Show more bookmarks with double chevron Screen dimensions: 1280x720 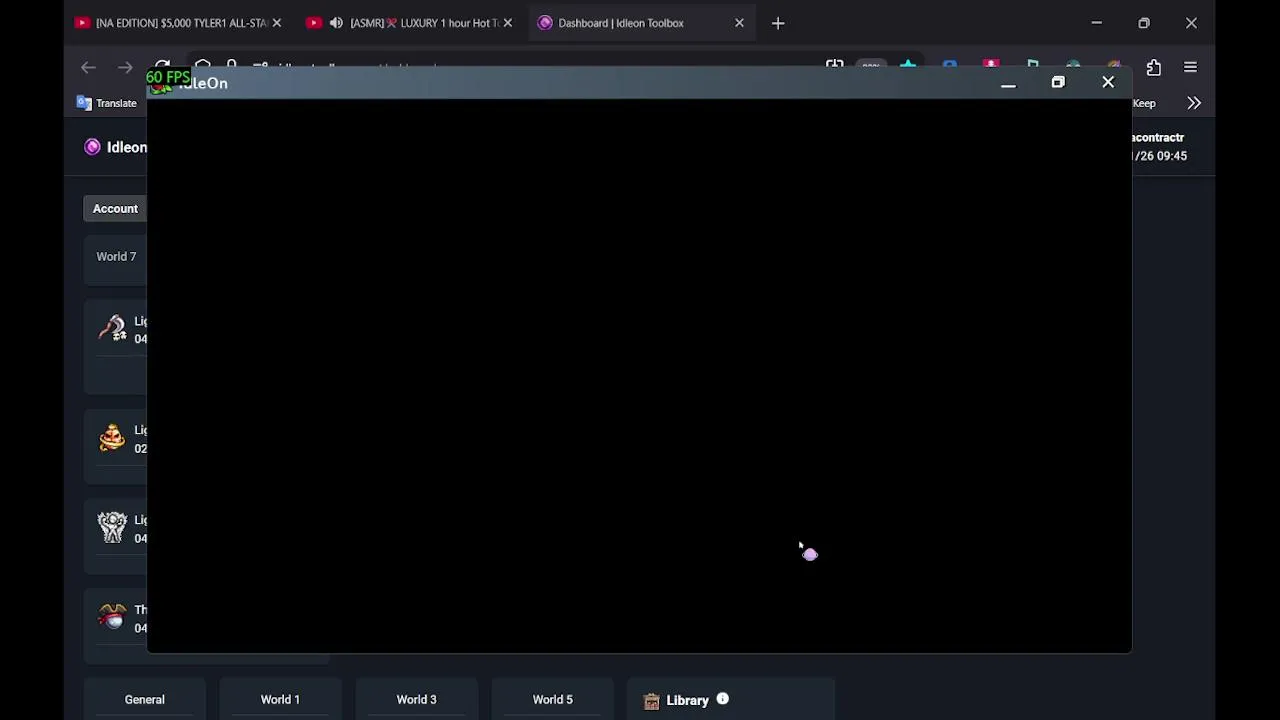1194,103
